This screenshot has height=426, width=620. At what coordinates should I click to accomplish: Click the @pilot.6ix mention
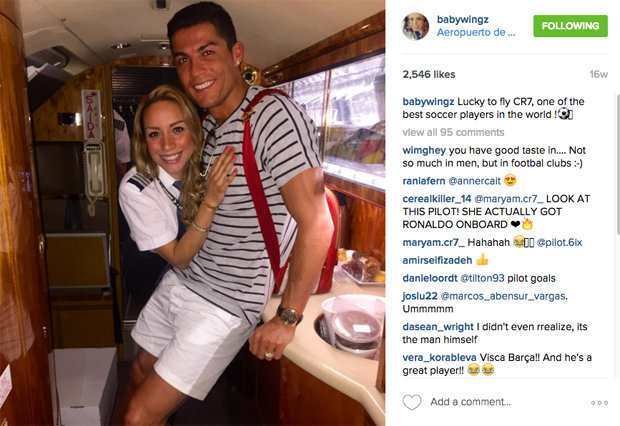tap(559, 242)
